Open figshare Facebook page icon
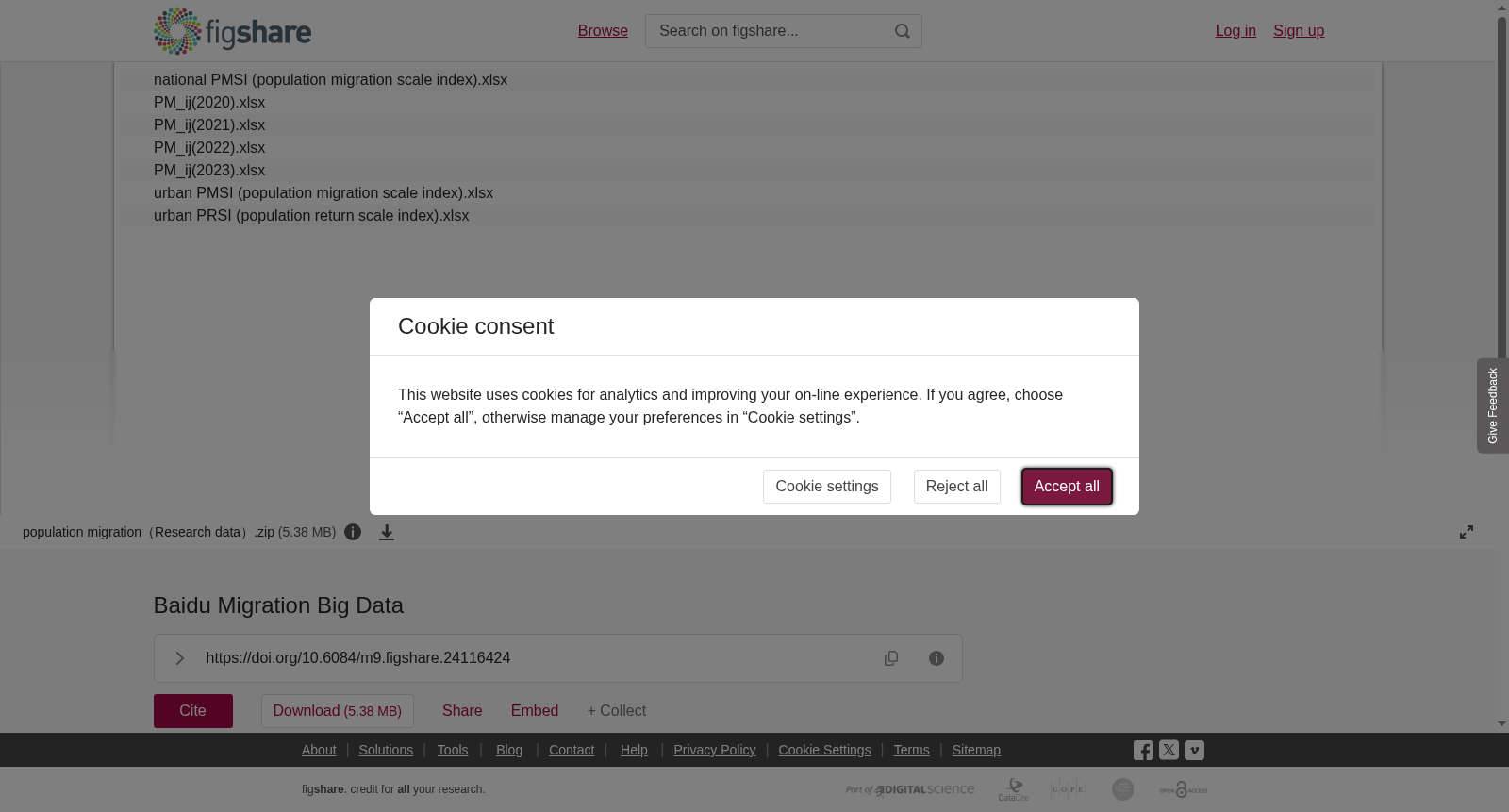The height and width of the screenshot is (812, 1509). pos(1143,751)
